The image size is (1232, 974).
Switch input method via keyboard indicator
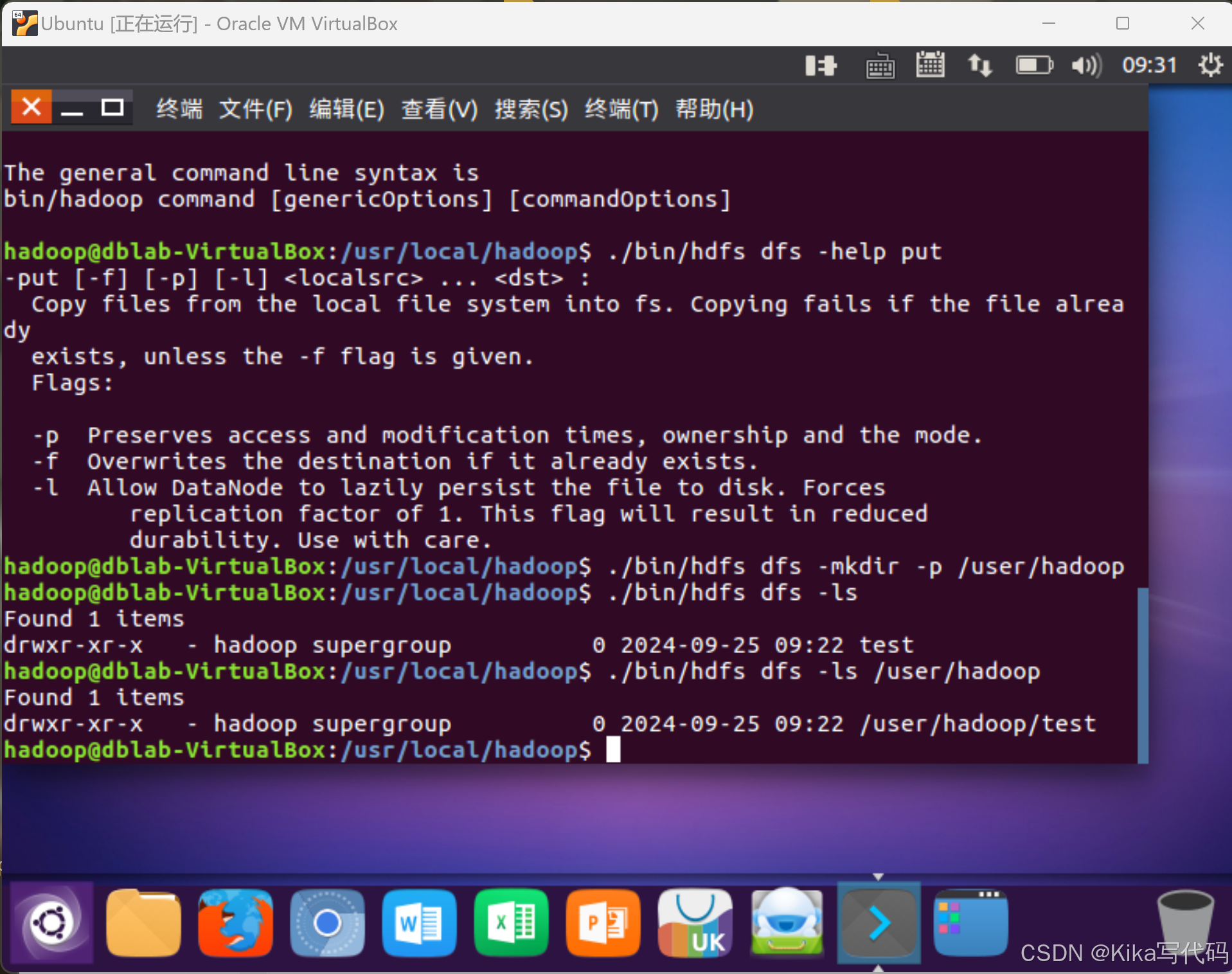click(x=880, y=64)
